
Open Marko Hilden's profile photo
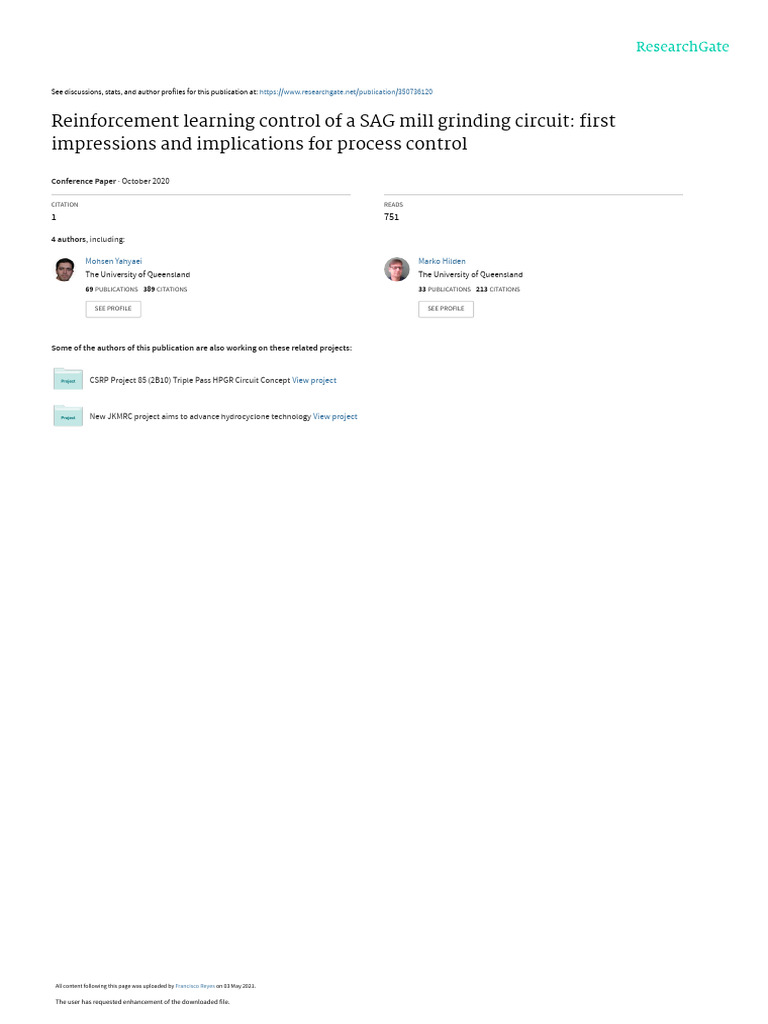[x=396, y=269]
